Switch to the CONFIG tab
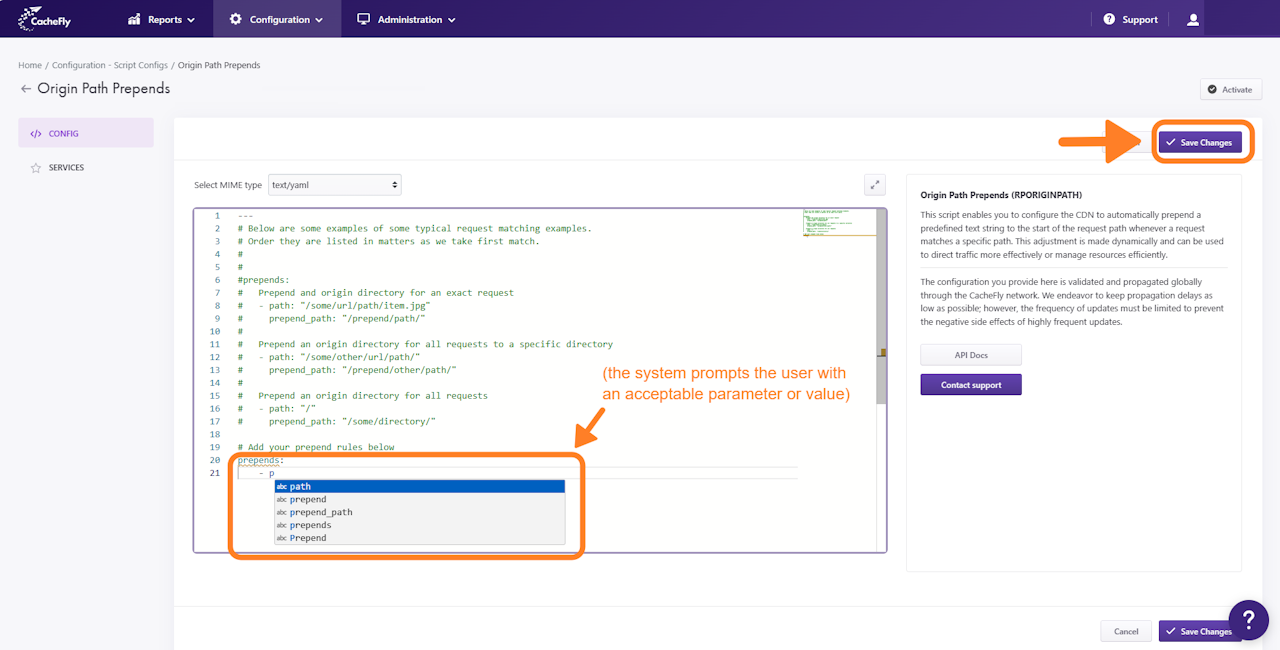Image resolution: width=1280 pixels, height=650 pixels. (x=86, y=133)
